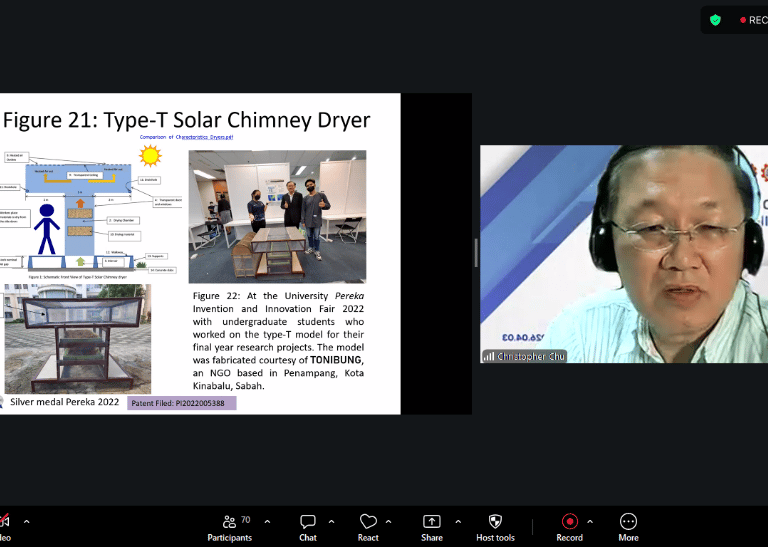
Task: Click the Type-T dryer schematic diagram
Action: tap(91, 215)
